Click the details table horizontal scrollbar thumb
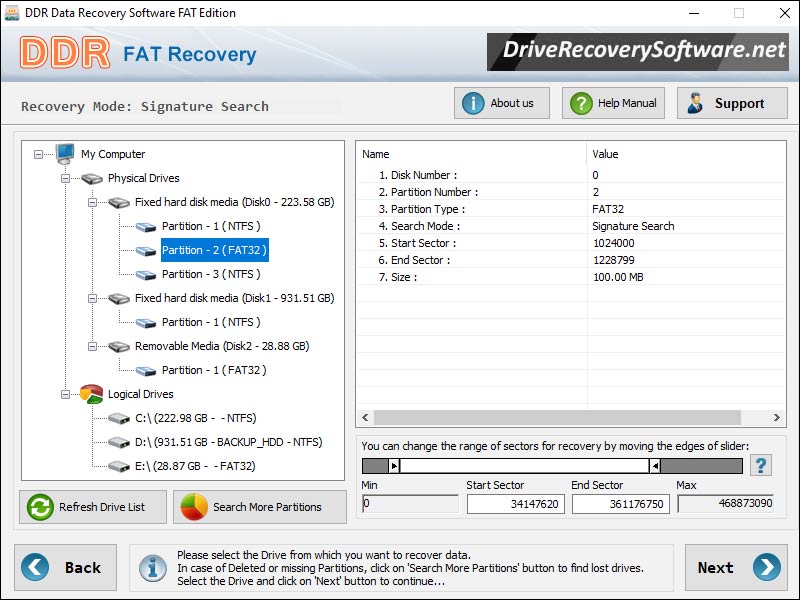Screen dimensions: 800x600 coord(557,417)
